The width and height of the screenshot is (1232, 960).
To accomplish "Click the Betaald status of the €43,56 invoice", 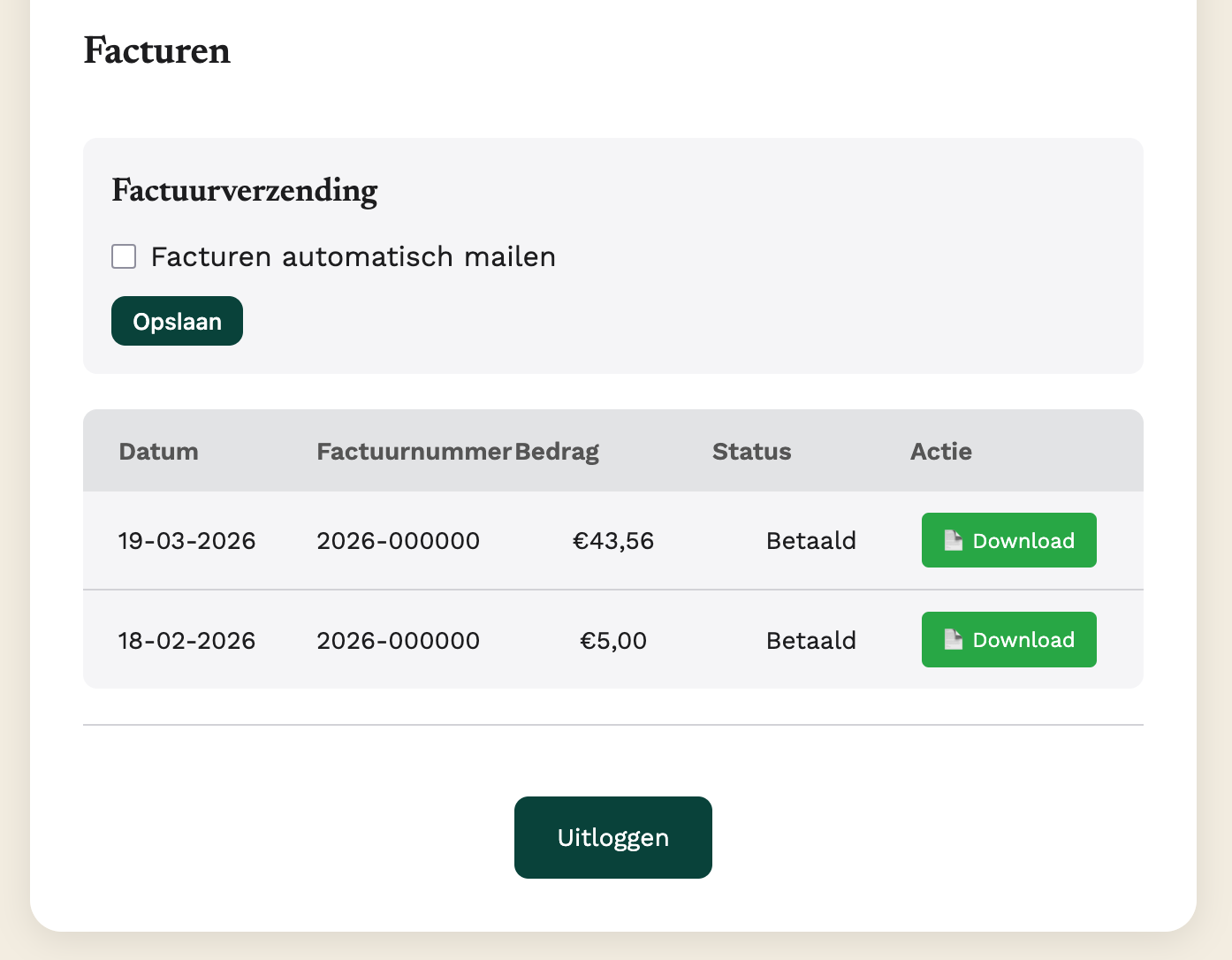I will tap(810, 541).
